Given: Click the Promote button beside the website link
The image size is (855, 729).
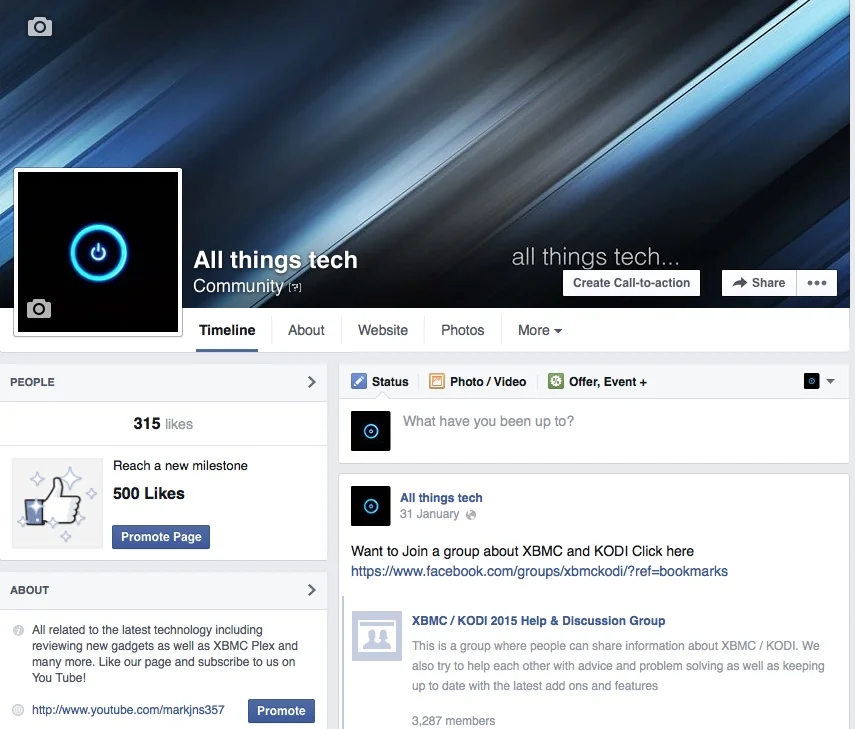Looking at the screenshot, I should 281,710.
